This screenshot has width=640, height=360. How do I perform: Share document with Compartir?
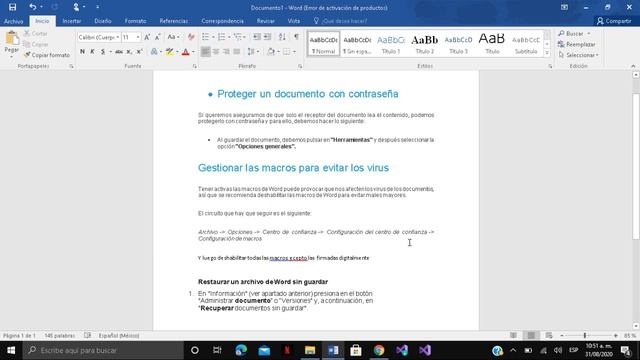pyautogui.click(x=614, y=21)
